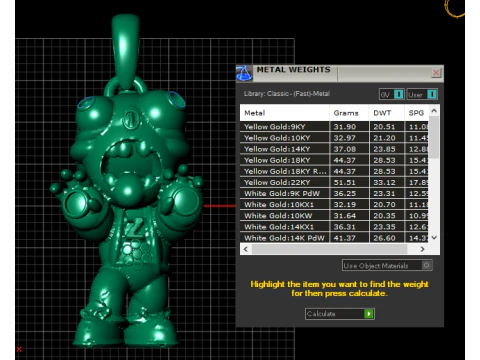Click the red X origin marker
480x360 pixels.
[19, 349]
